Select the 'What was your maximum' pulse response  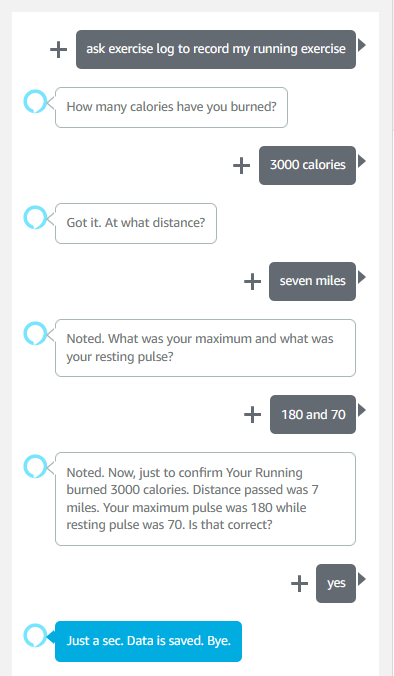point(205,348)
